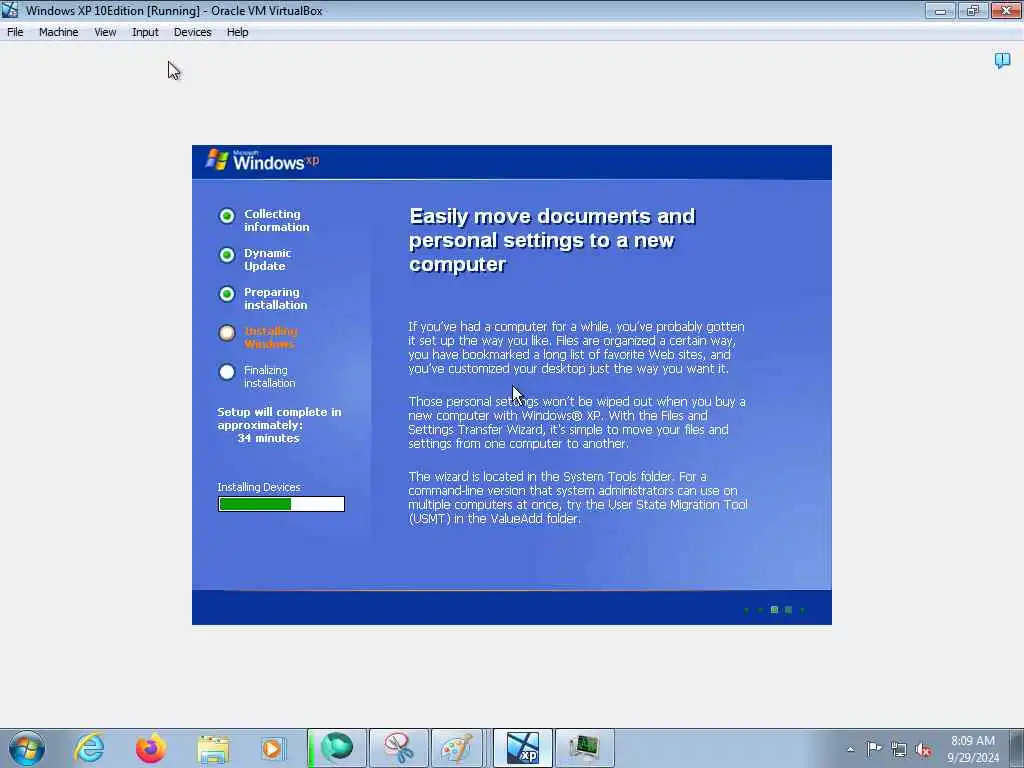Screen dimensions: 1024x768
Task: Open the taskbar clock and date
Action: click(972, 749)
